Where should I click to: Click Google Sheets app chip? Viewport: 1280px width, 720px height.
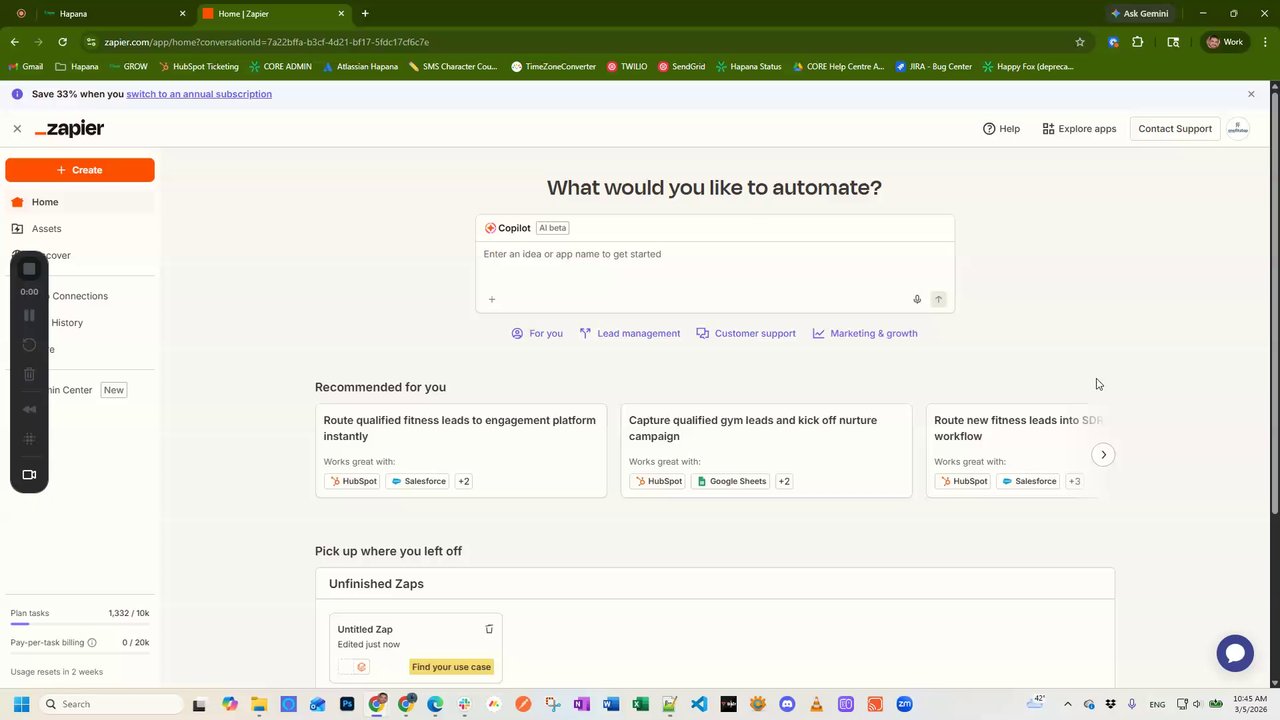point(732,482)
